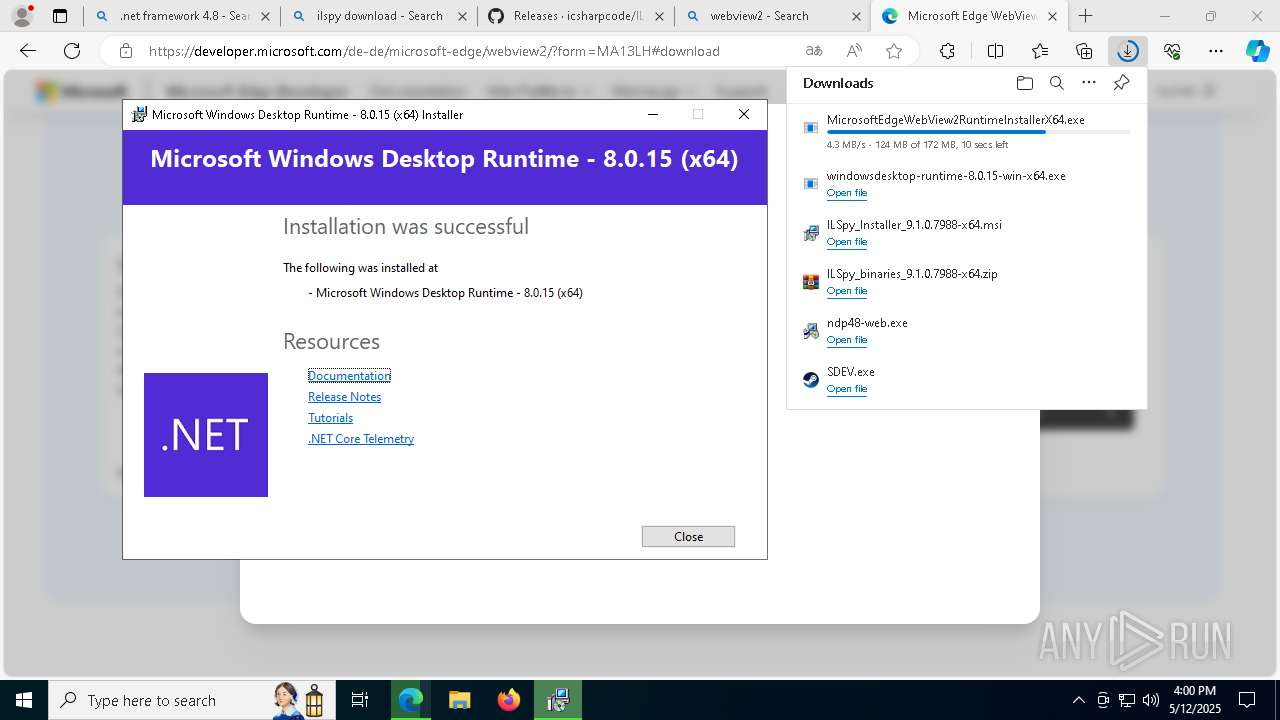
Task: Click MicrosoftEdgeWebView2RuntimeInstallerX64.exe download progress bar
Action: tap(978, 132)
